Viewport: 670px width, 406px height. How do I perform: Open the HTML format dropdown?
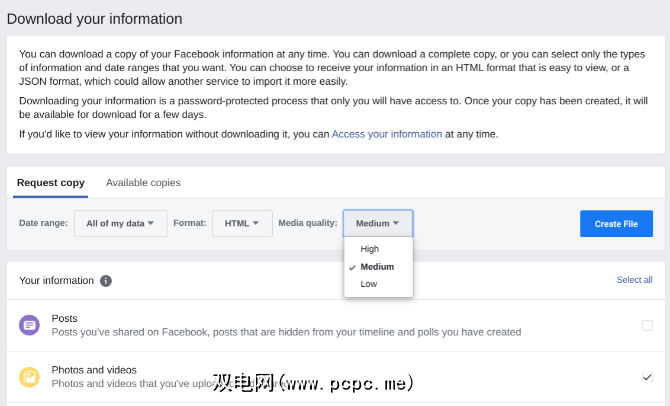(x=242, y=223)
